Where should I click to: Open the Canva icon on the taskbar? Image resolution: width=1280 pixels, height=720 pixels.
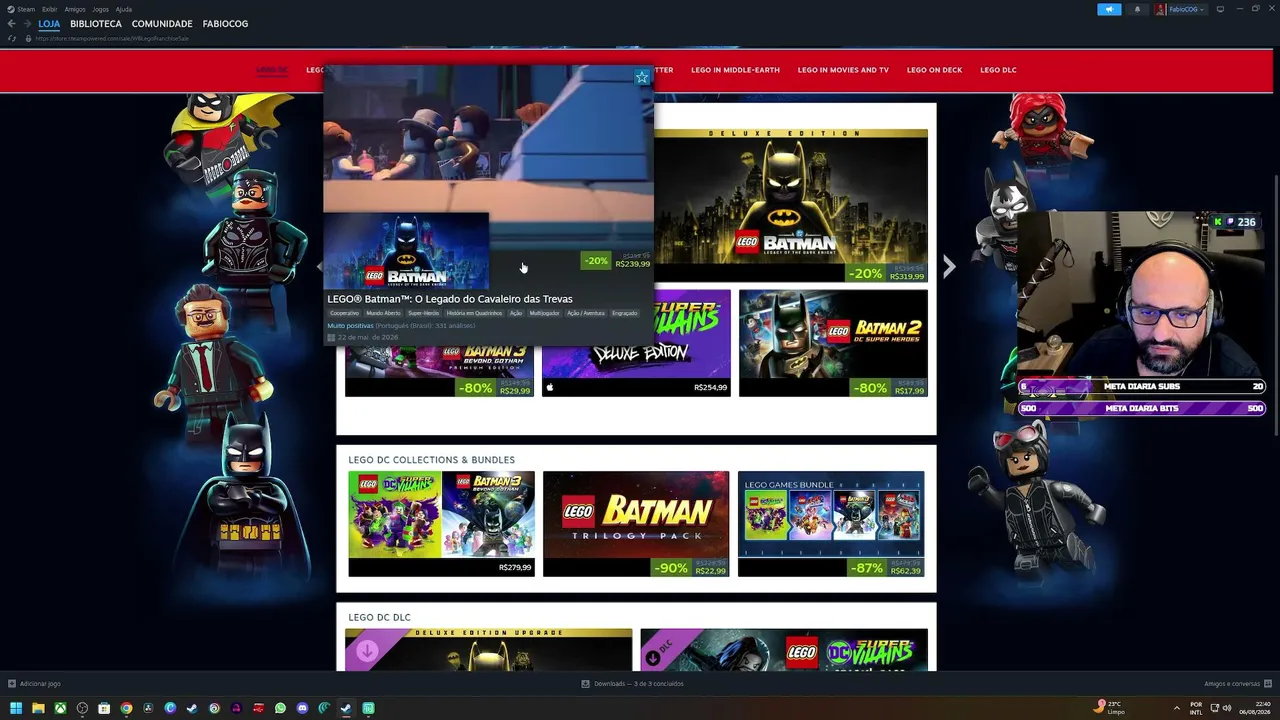(x=170, y=708)
